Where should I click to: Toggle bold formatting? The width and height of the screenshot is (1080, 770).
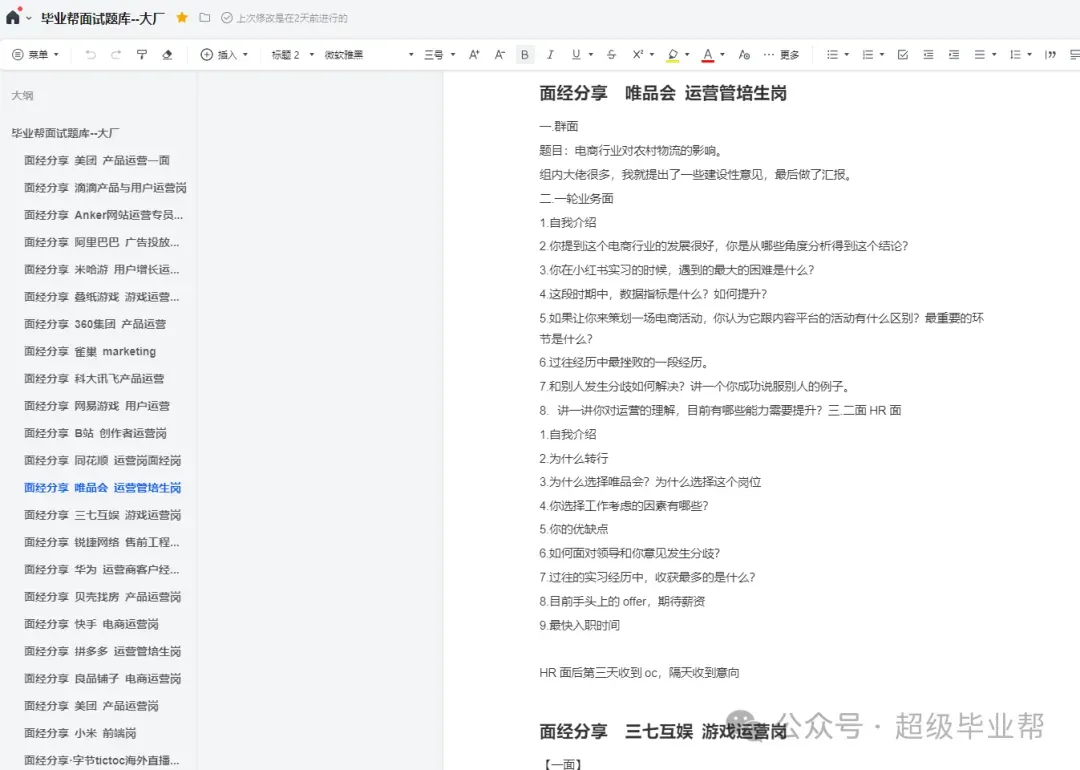pyautogui.click(x=525, y=54)
